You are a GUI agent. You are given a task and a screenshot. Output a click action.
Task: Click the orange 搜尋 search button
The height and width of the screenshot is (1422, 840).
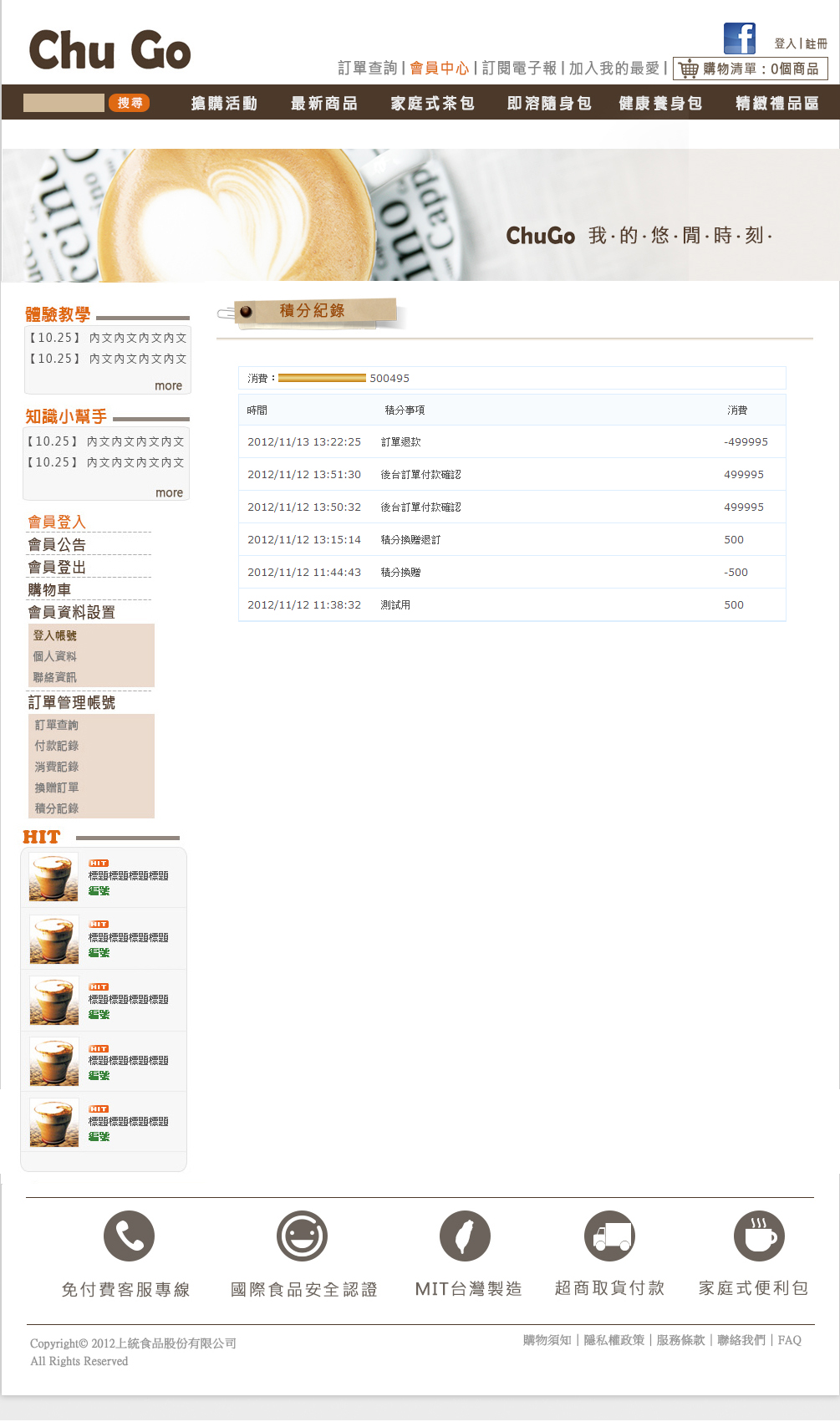pyautogui.click(x=129, y=103)
